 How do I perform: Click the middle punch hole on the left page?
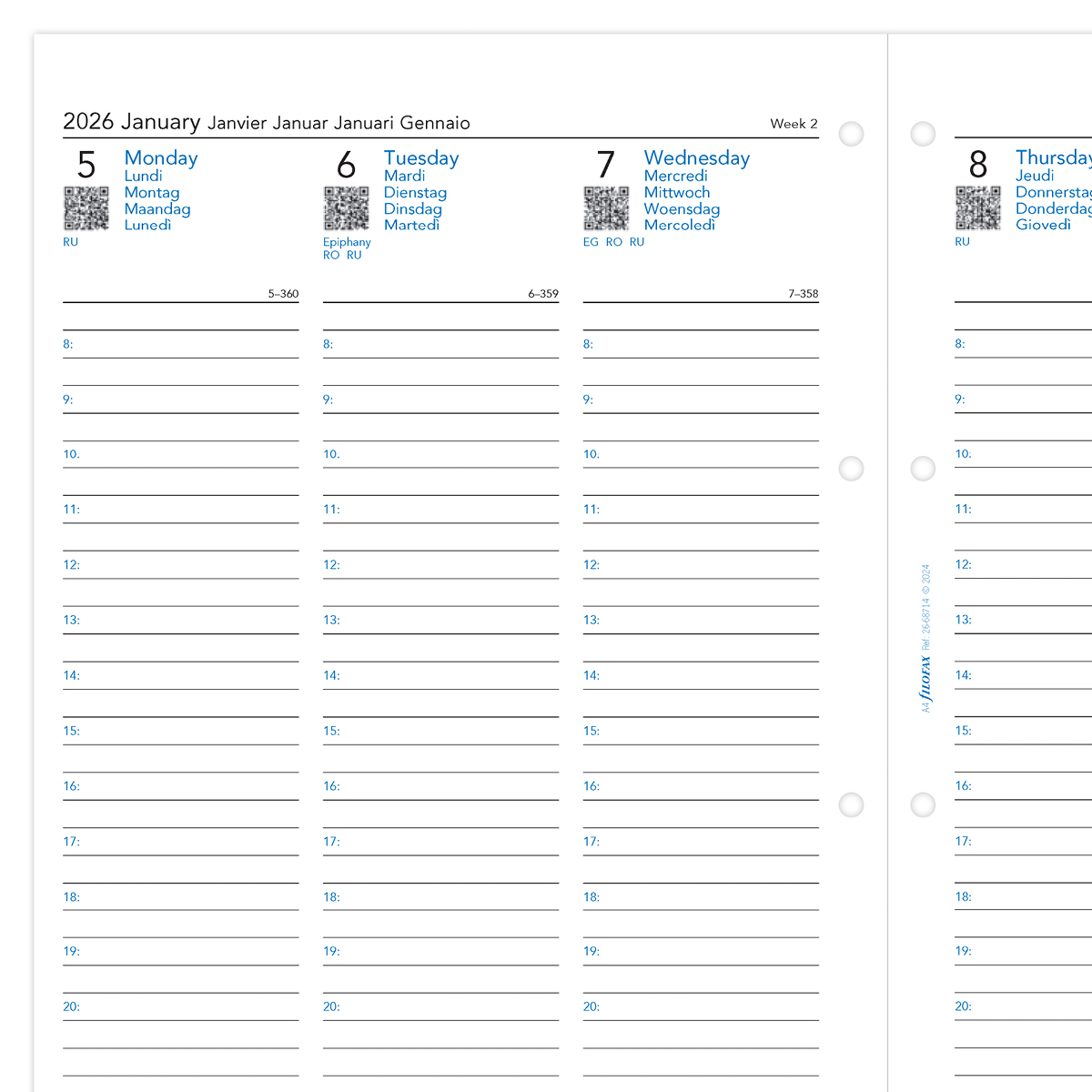pos(852,469)
